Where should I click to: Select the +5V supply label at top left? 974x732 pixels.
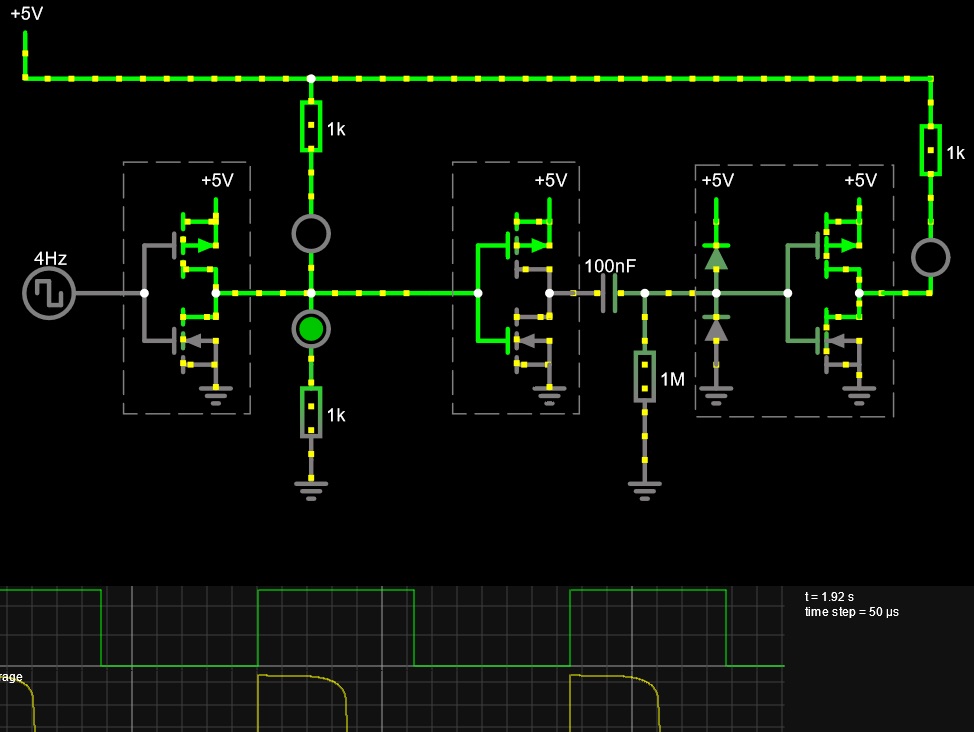27,13
